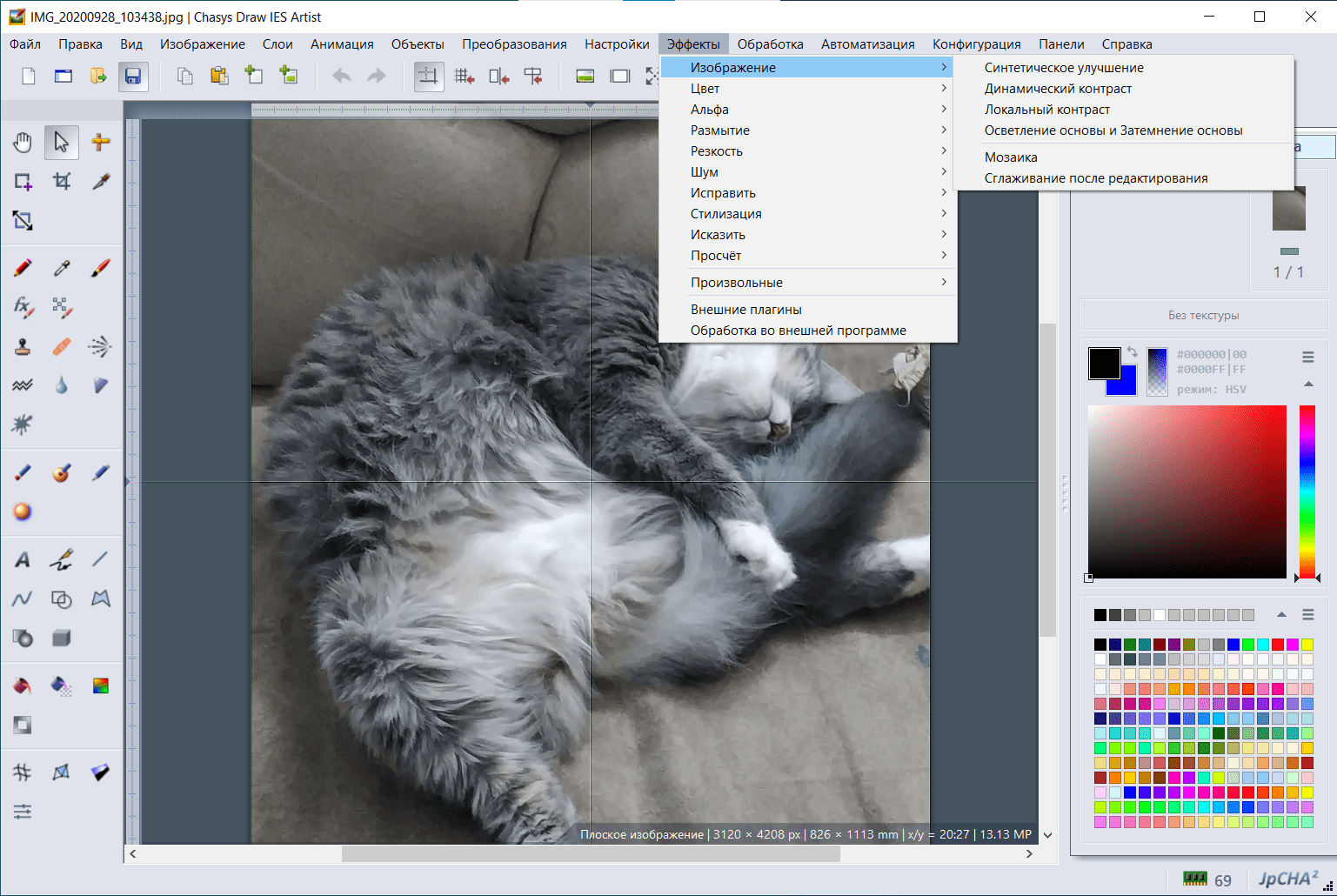Click the Undo arrow in toolbar

[x=342, y=77]
